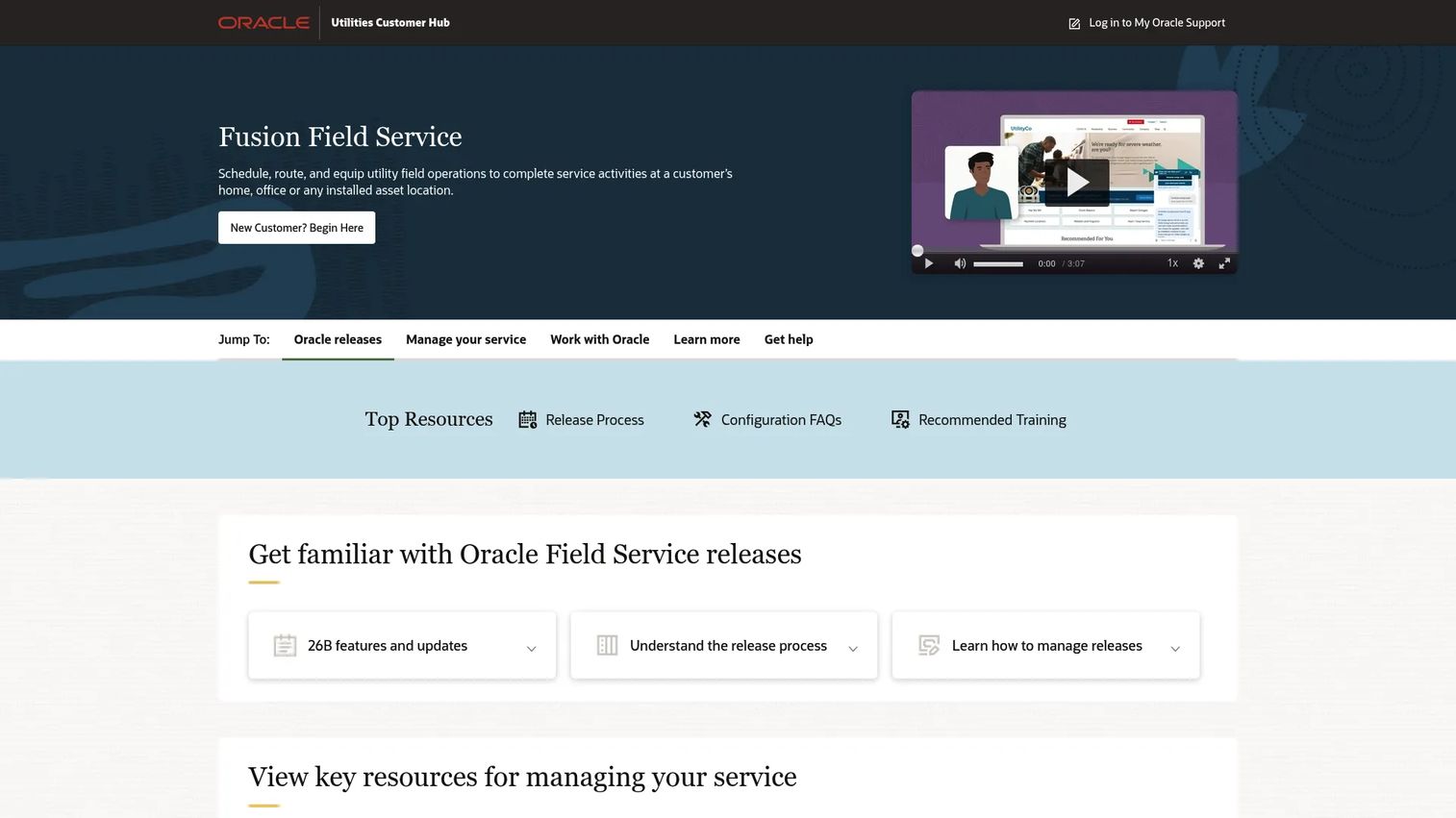The height and width of the screenshot is (818, 1456).
Task: Click the Oracle logo
Action: pyautogui.click(x=264, y=22)
